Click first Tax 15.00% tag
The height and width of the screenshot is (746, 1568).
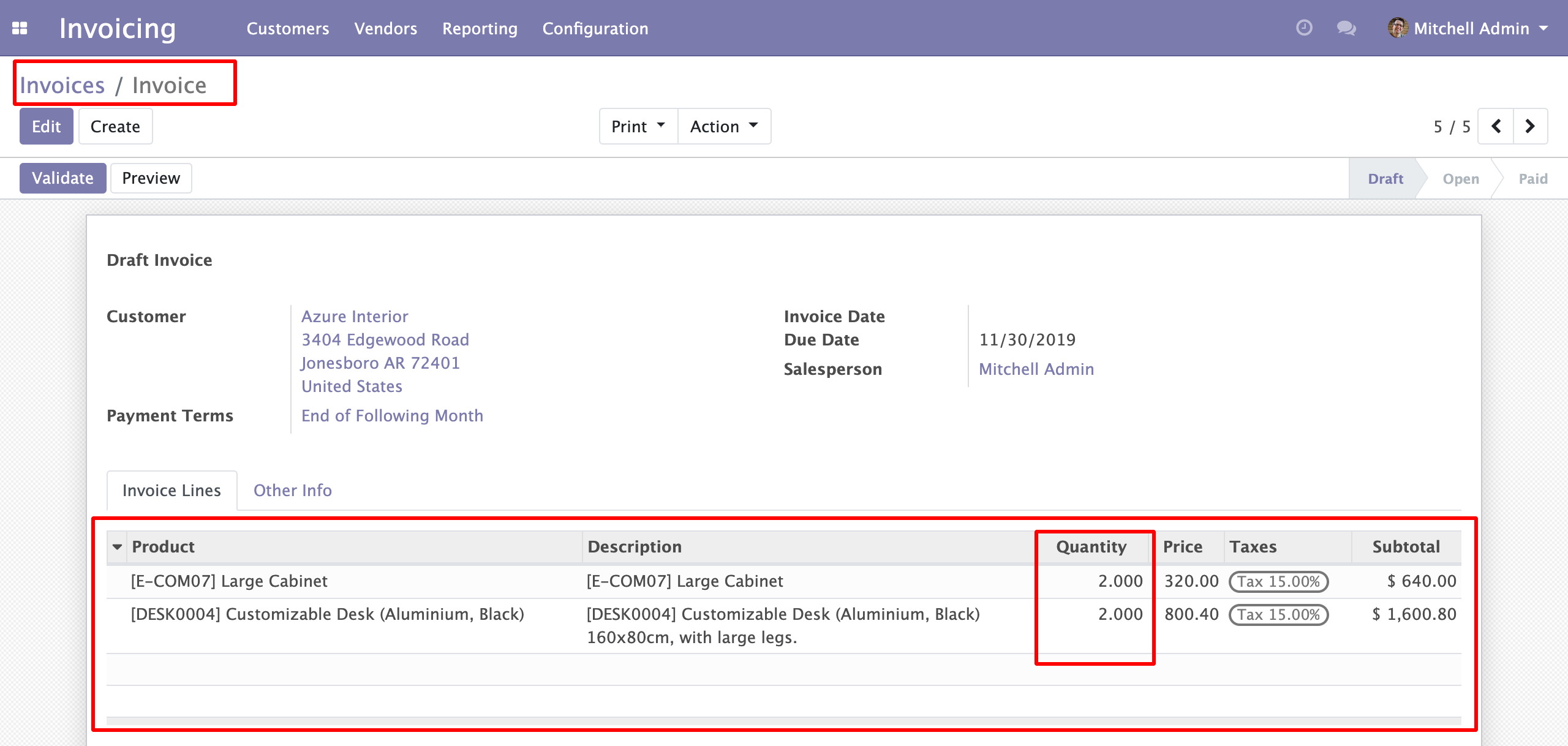pyautogui.click(x=1278, y=582)
